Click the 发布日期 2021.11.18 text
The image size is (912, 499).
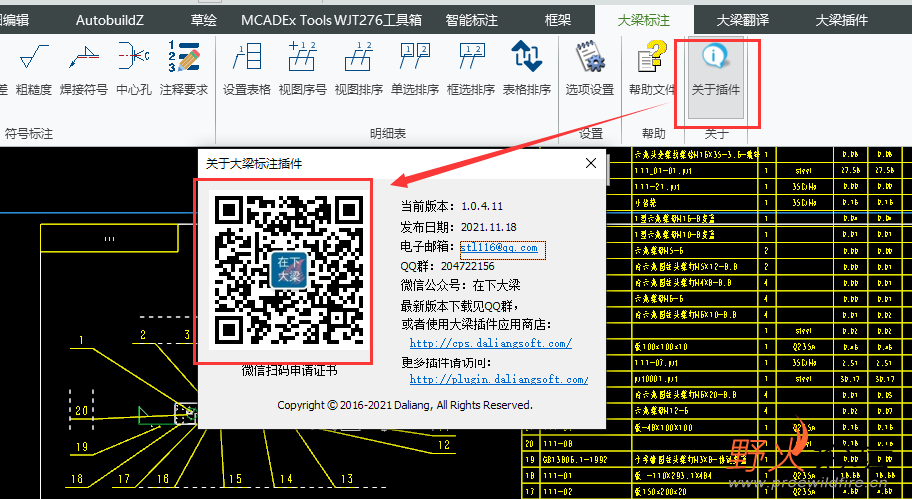click(x=458, y=227)
